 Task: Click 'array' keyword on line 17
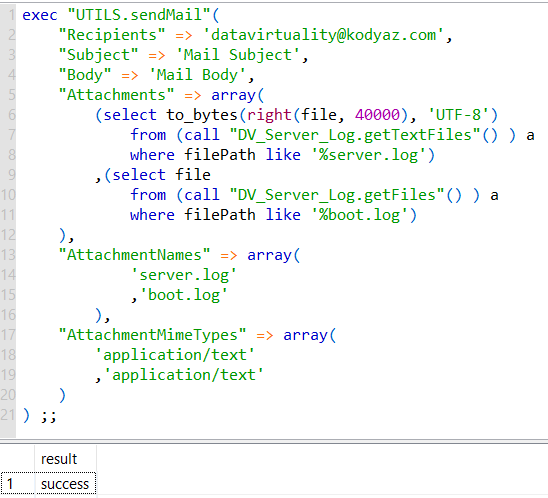305,335
